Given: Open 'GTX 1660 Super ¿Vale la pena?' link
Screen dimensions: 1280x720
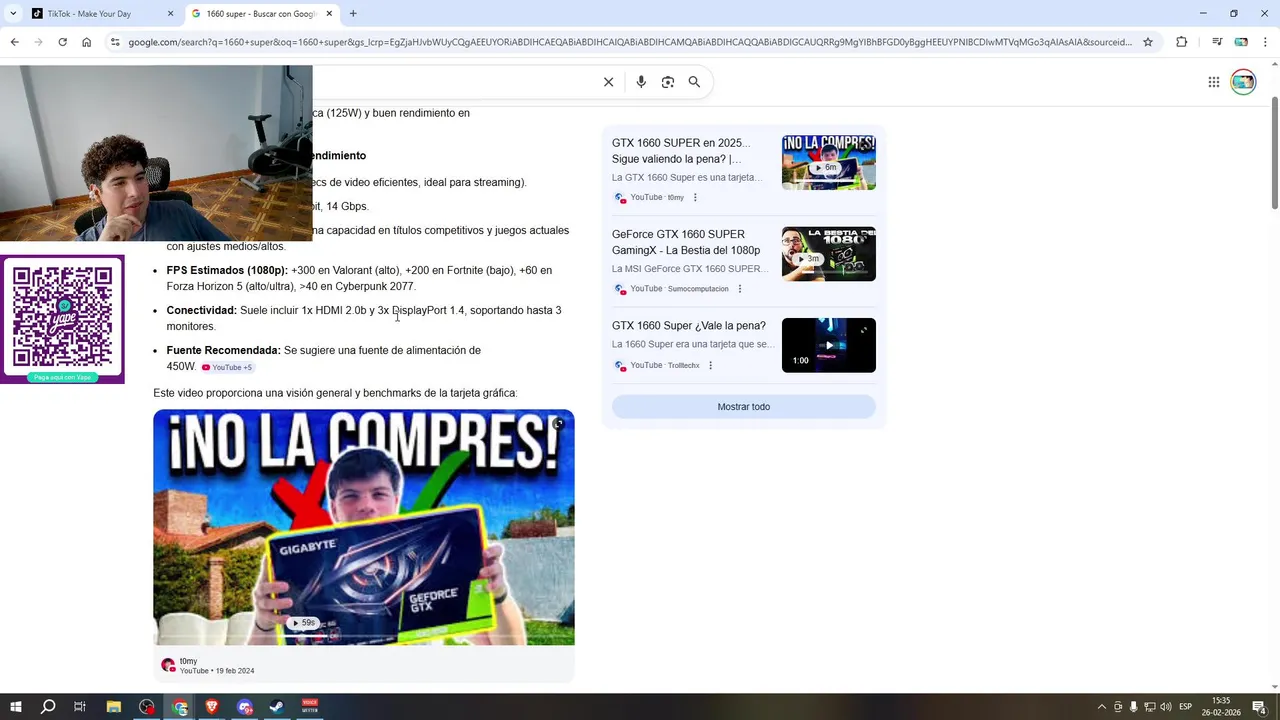Looking at the screenshot, I should tap(689, 326).
